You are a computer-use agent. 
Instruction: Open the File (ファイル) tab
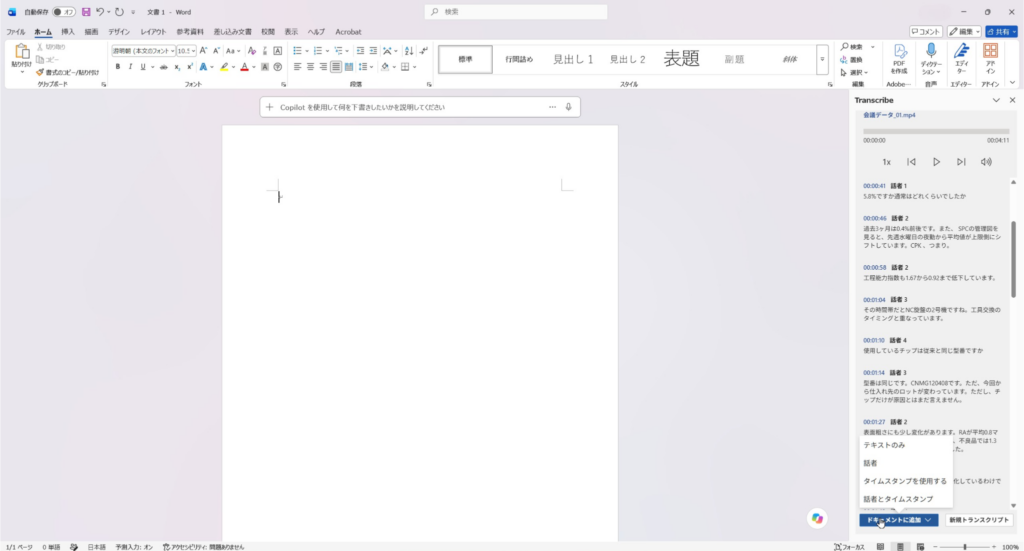point(16,31)
